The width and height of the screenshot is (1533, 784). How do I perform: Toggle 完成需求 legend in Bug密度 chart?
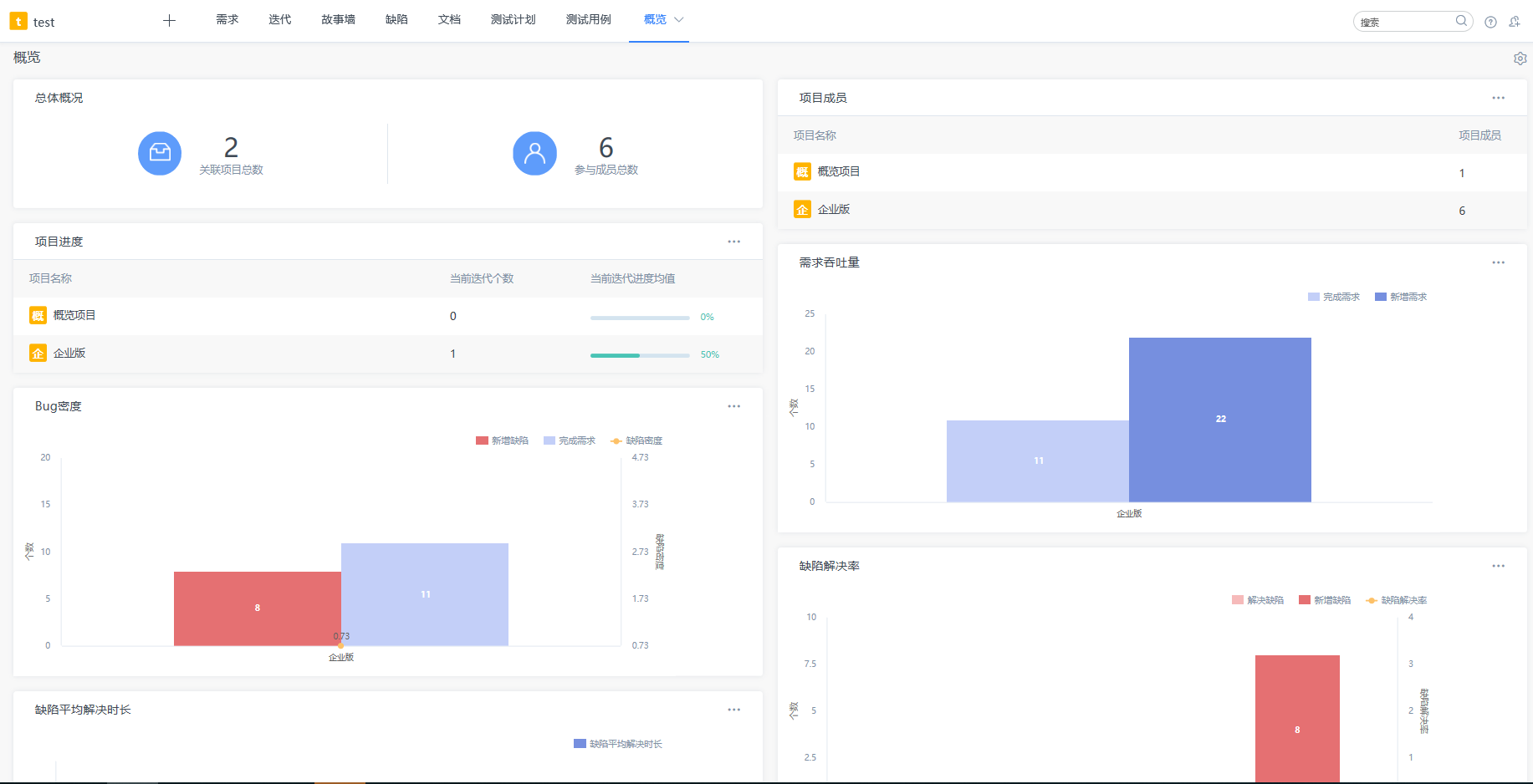coord(570,440)
